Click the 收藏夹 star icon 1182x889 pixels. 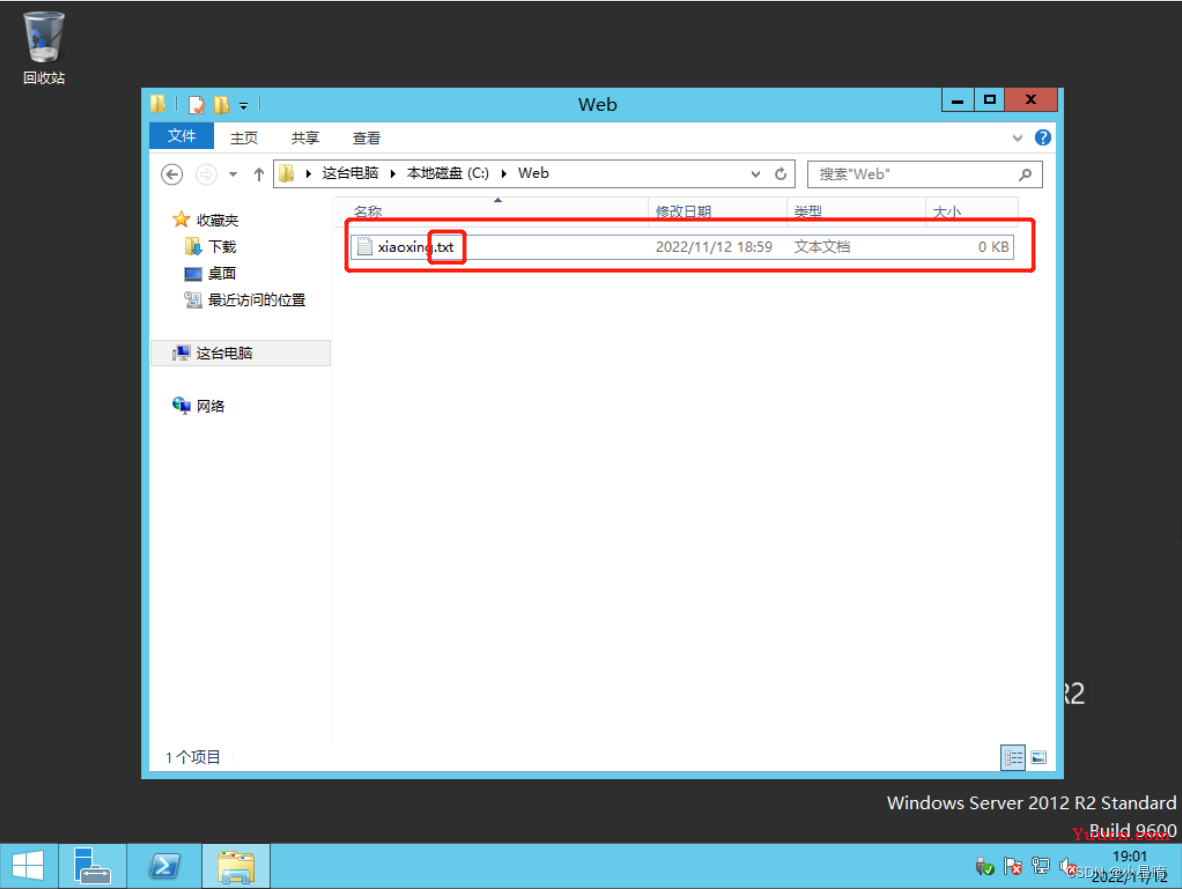181,219
